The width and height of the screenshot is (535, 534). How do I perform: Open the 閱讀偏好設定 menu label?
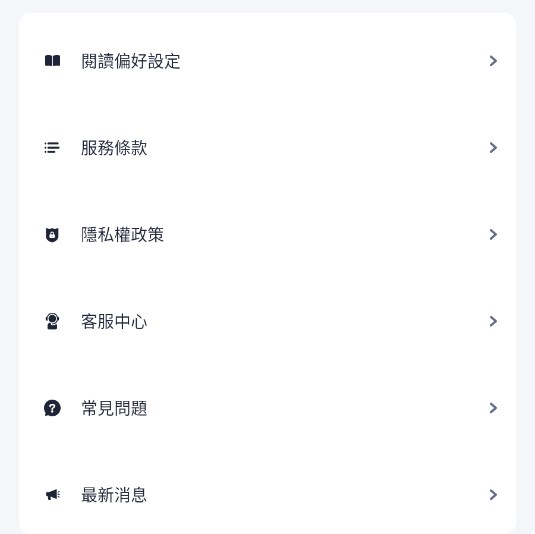pos(131,61)
